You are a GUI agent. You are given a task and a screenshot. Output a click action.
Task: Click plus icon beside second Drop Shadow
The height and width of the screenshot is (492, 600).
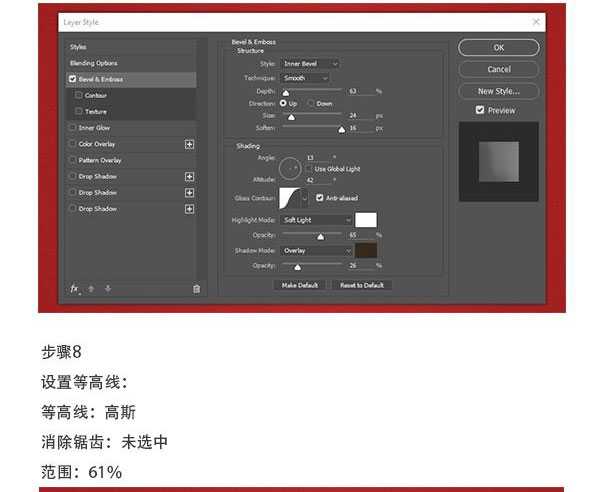(x=189, y=193)
